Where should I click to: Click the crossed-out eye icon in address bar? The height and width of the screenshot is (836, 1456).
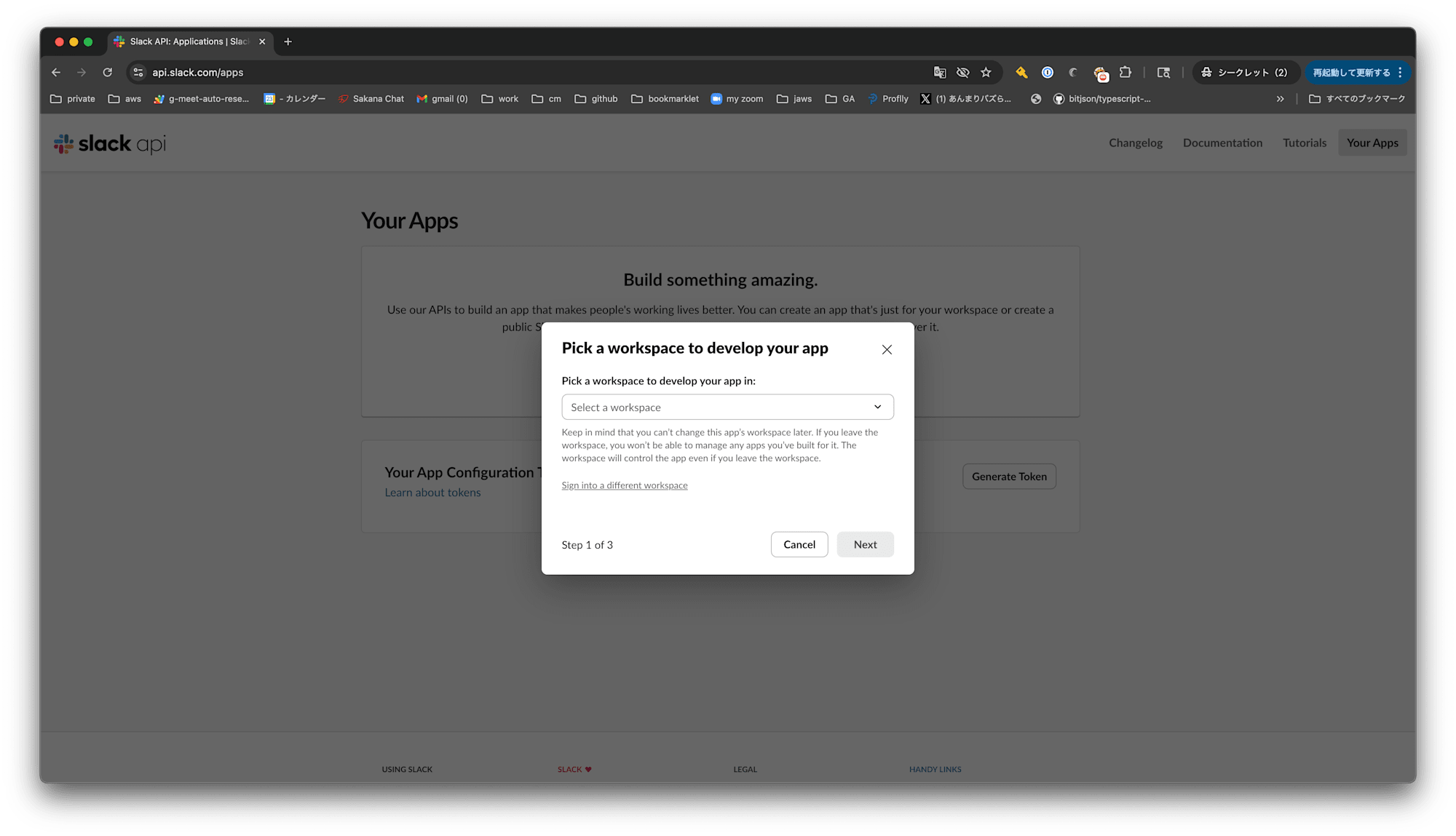coord(963,72)
